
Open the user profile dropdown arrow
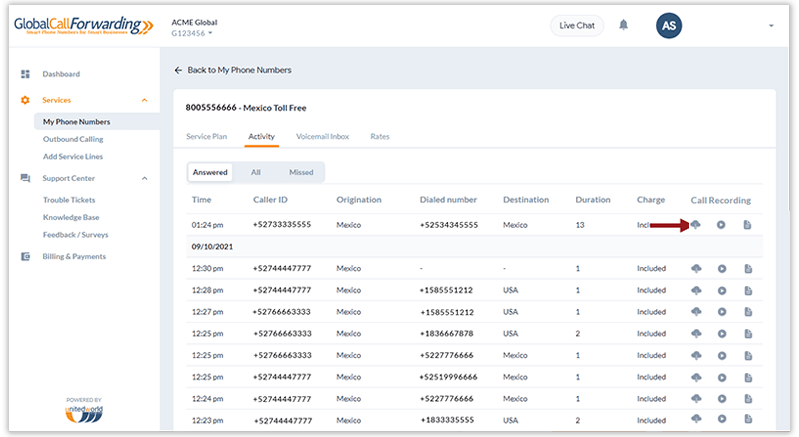(x=771, y=25)
